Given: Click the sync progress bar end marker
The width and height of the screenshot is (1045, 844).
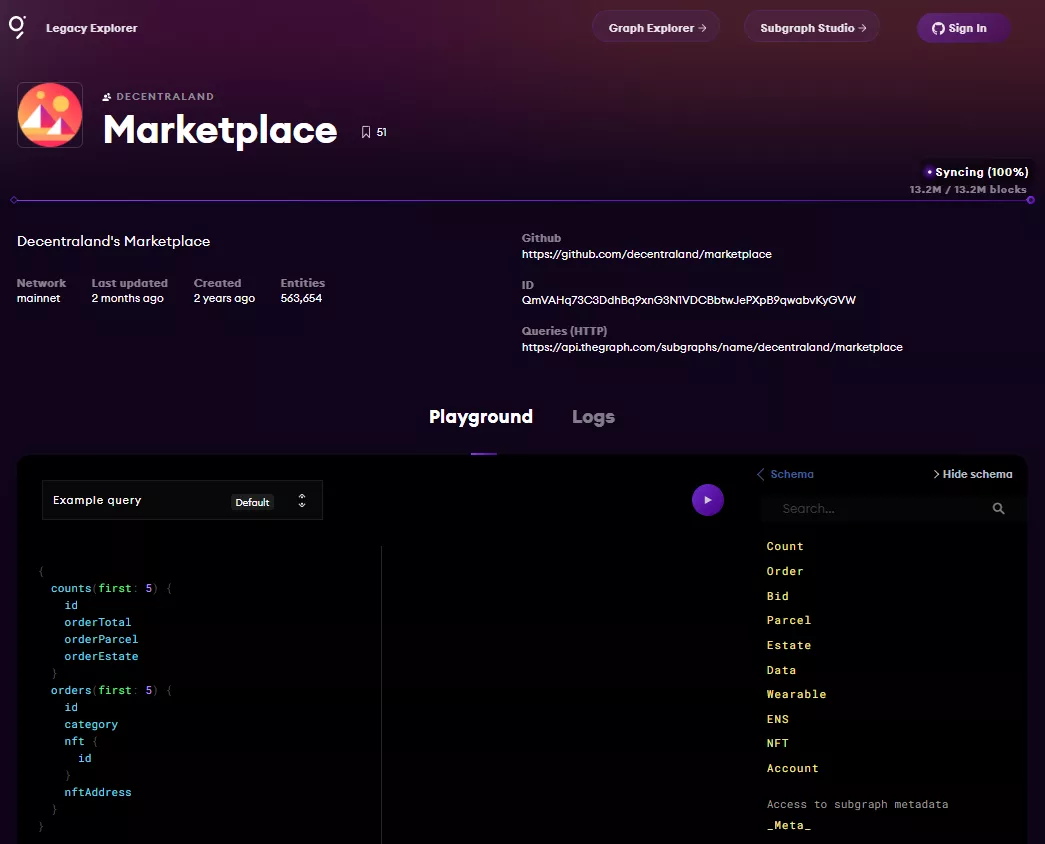Looking at the screenshot, I should 1030,200.
